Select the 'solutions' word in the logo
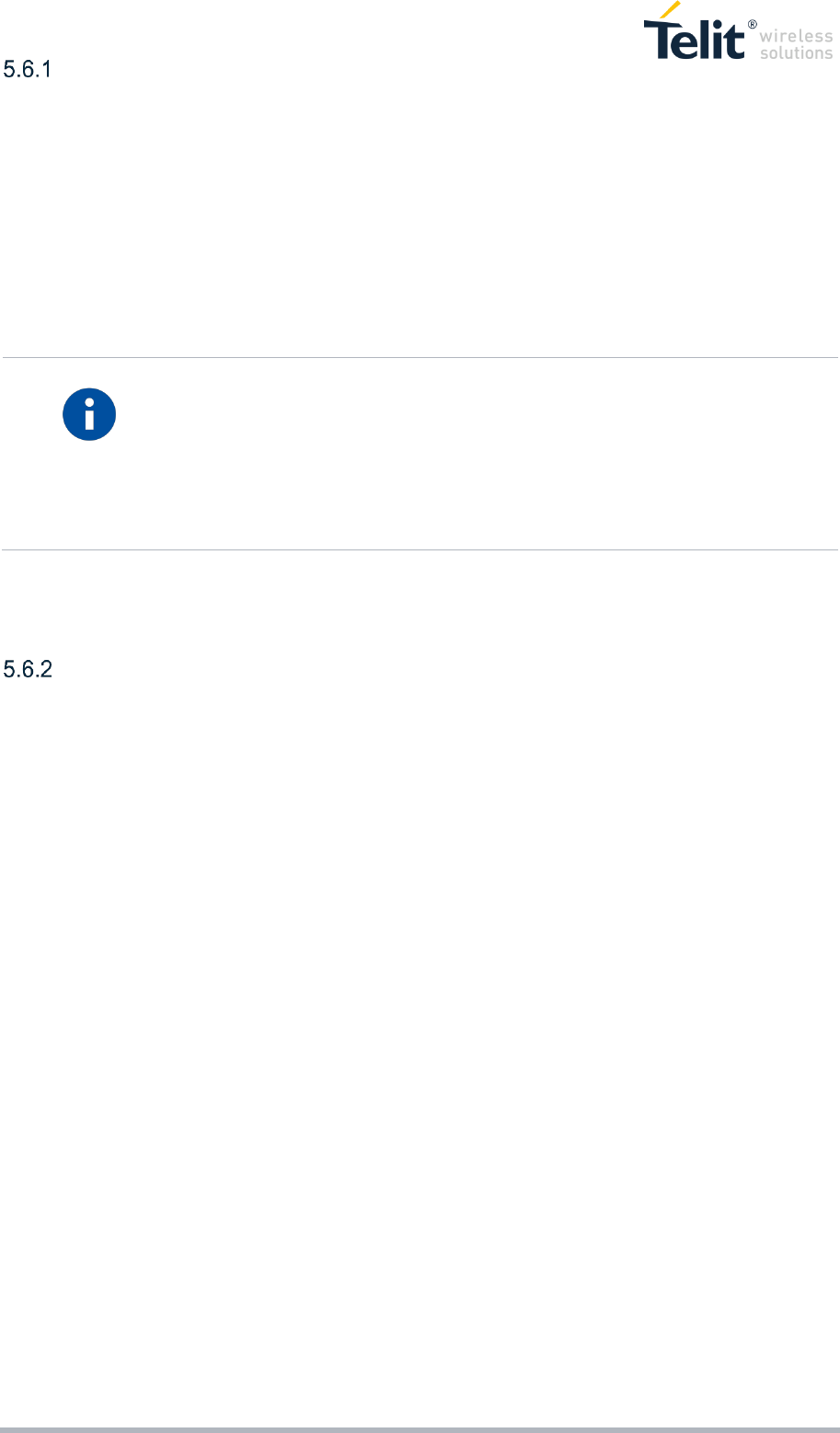 [797, 53]
